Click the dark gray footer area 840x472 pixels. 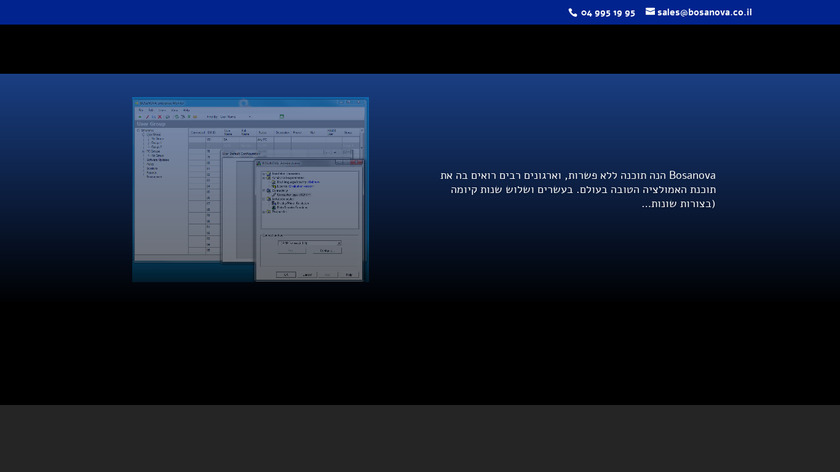pyautogui.click(x=420, y=438)
